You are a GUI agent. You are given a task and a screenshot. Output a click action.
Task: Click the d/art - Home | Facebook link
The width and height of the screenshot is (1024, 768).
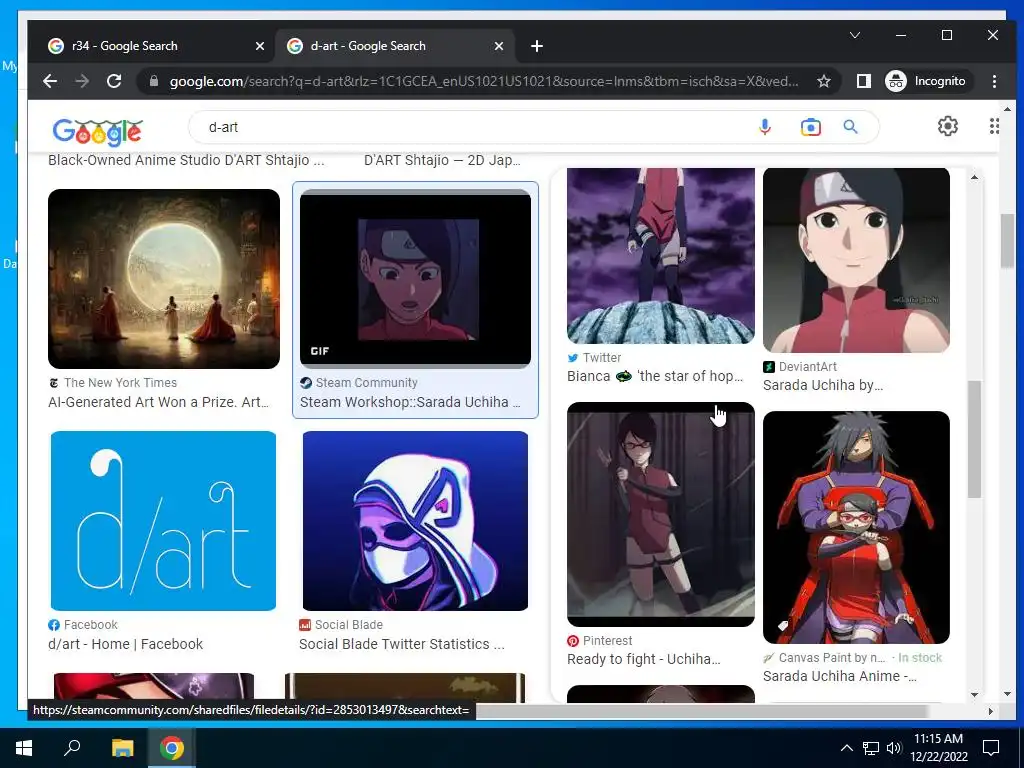click(x=125, y=644)
